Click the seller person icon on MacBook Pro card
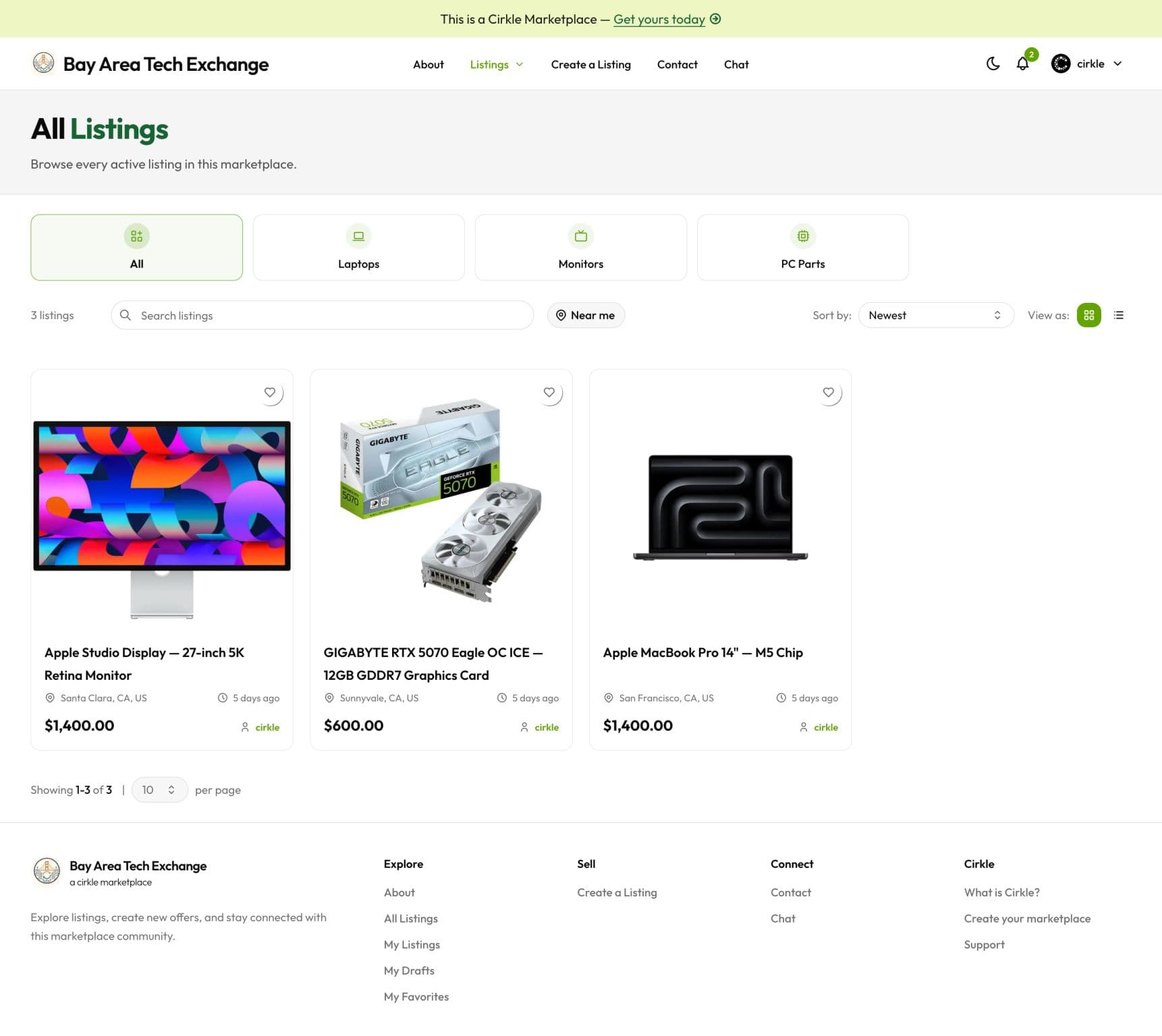Screen dimensions: 1162x1036 tap(804, 727)
